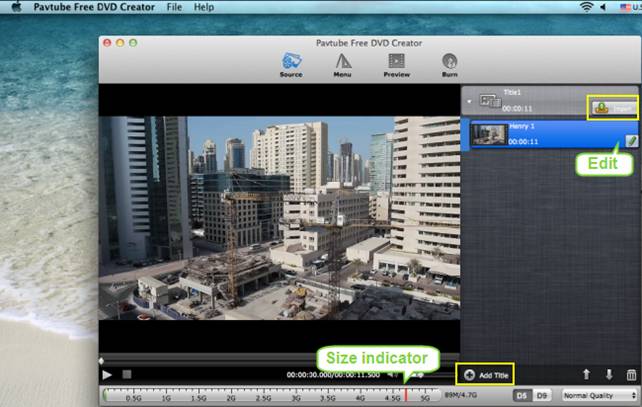Click the disc size indicator ruler

point(270,396)
